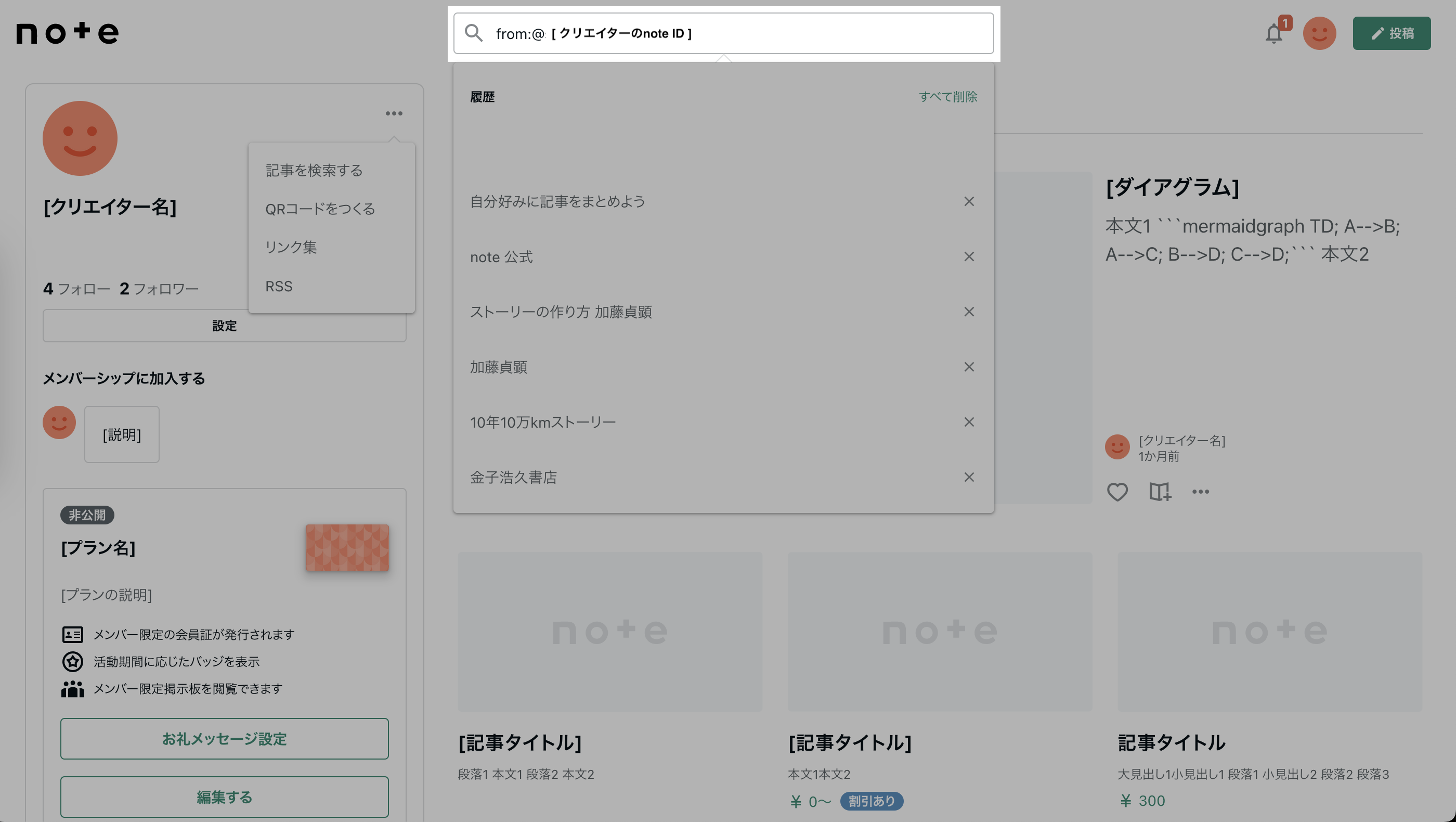Screen dimensions: 1456x822
Task: Select history item note 公式
Action: (501, 256)
